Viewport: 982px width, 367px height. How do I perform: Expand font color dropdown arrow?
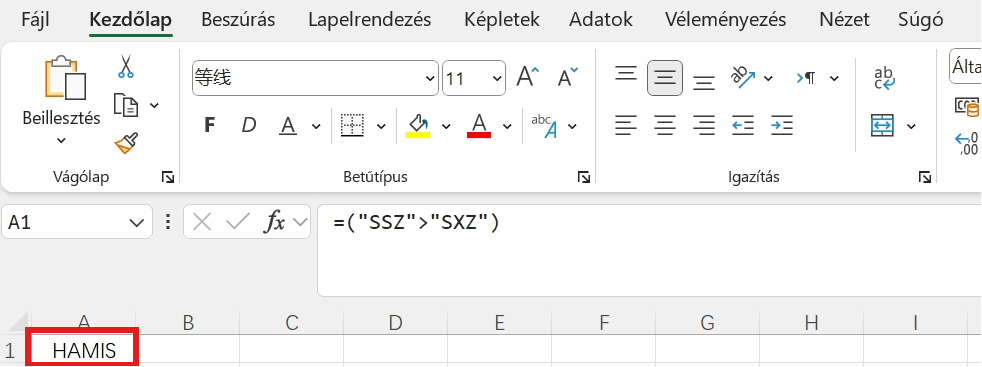point(508,127)
